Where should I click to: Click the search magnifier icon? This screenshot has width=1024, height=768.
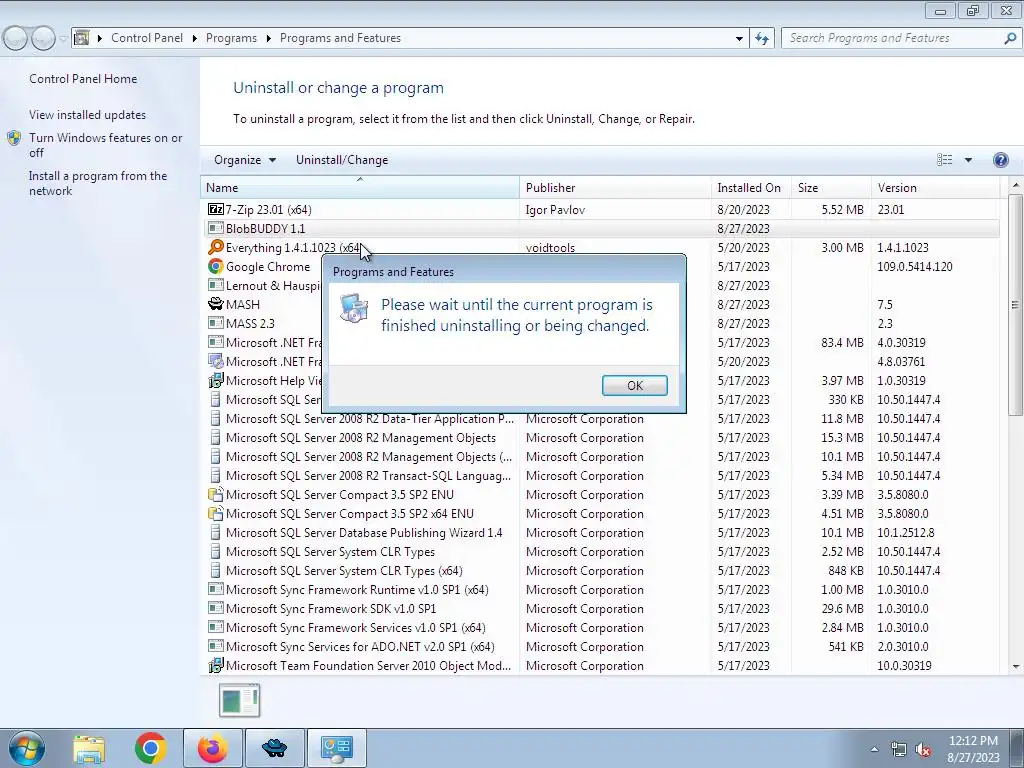(1010, 38)
